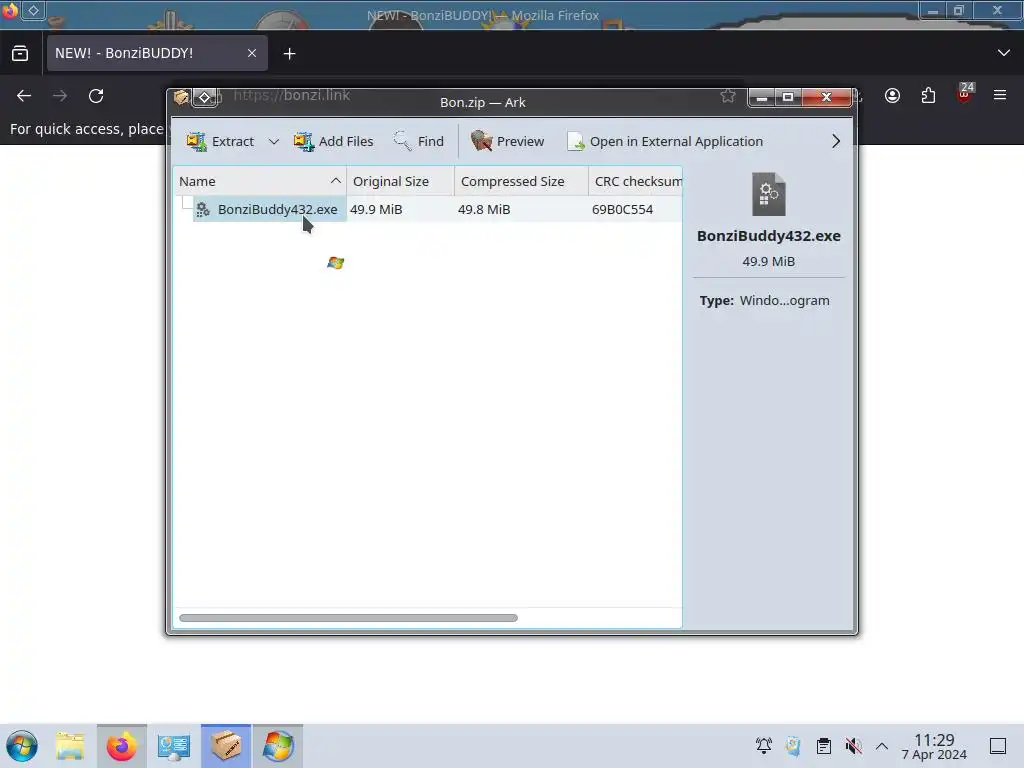Open the Extract dropdown arrow
The width and height of the screenshot is (1024, 768).
point(274,141)
